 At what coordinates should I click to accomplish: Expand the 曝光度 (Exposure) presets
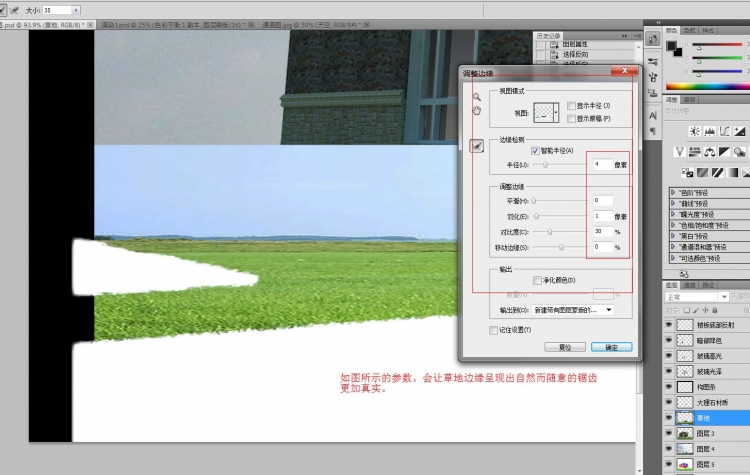click(673, 214)
